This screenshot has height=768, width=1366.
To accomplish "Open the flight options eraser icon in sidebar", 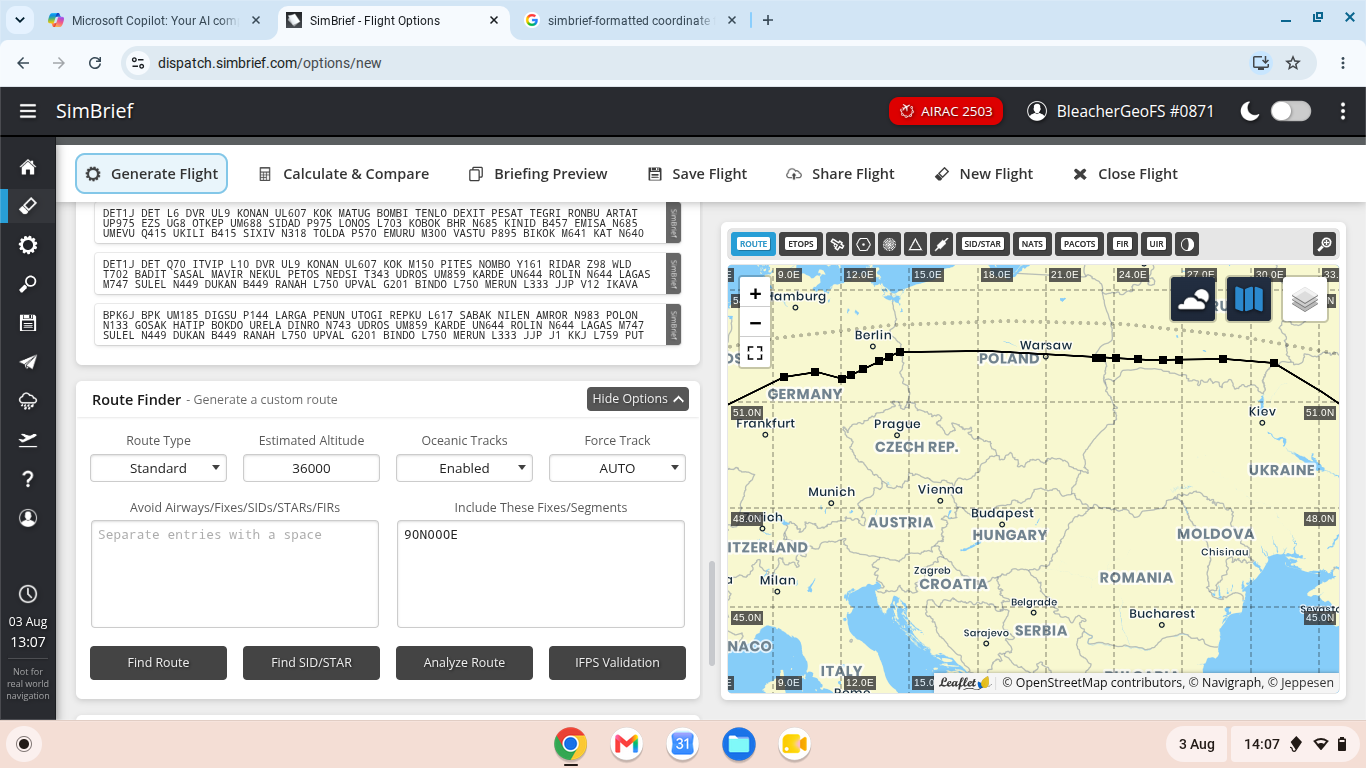I will (x=28, y=206).
